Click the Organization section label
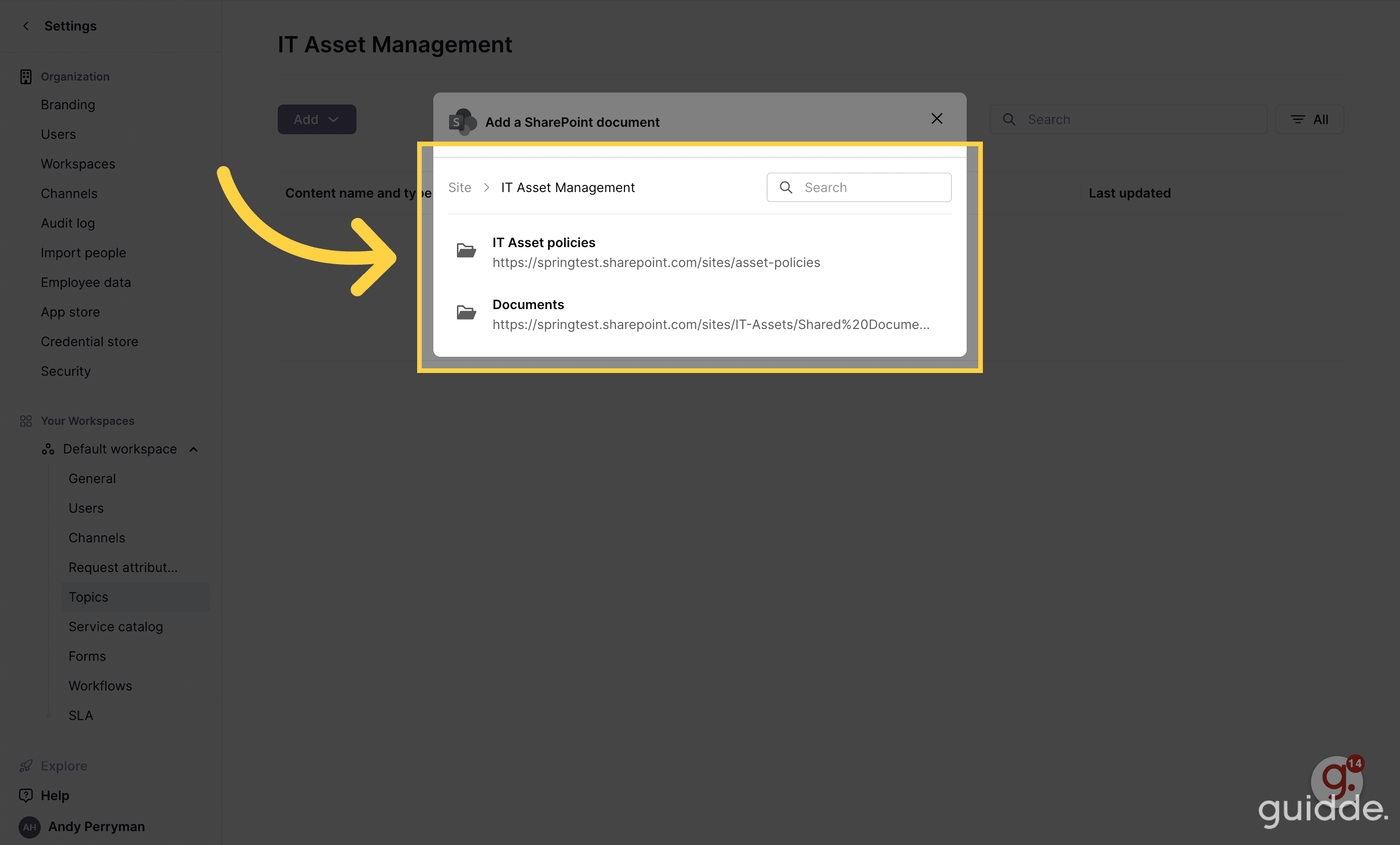 (75, 77)
